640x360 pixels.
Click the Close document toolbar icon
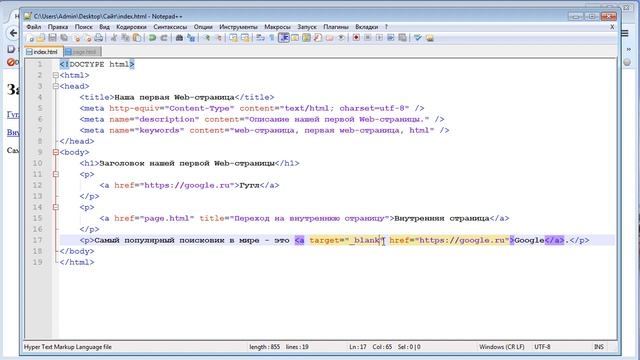pyautogui.click(x=77, y=38)
